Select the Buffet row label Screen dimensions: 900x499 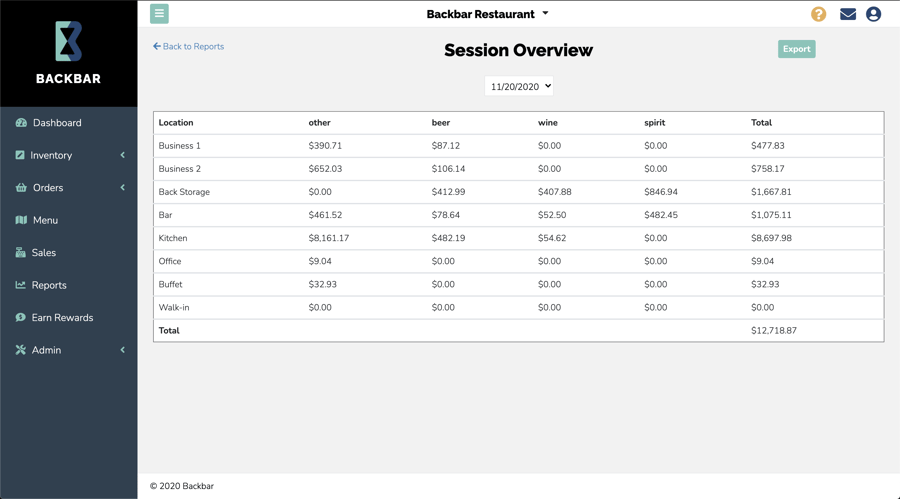170,284
